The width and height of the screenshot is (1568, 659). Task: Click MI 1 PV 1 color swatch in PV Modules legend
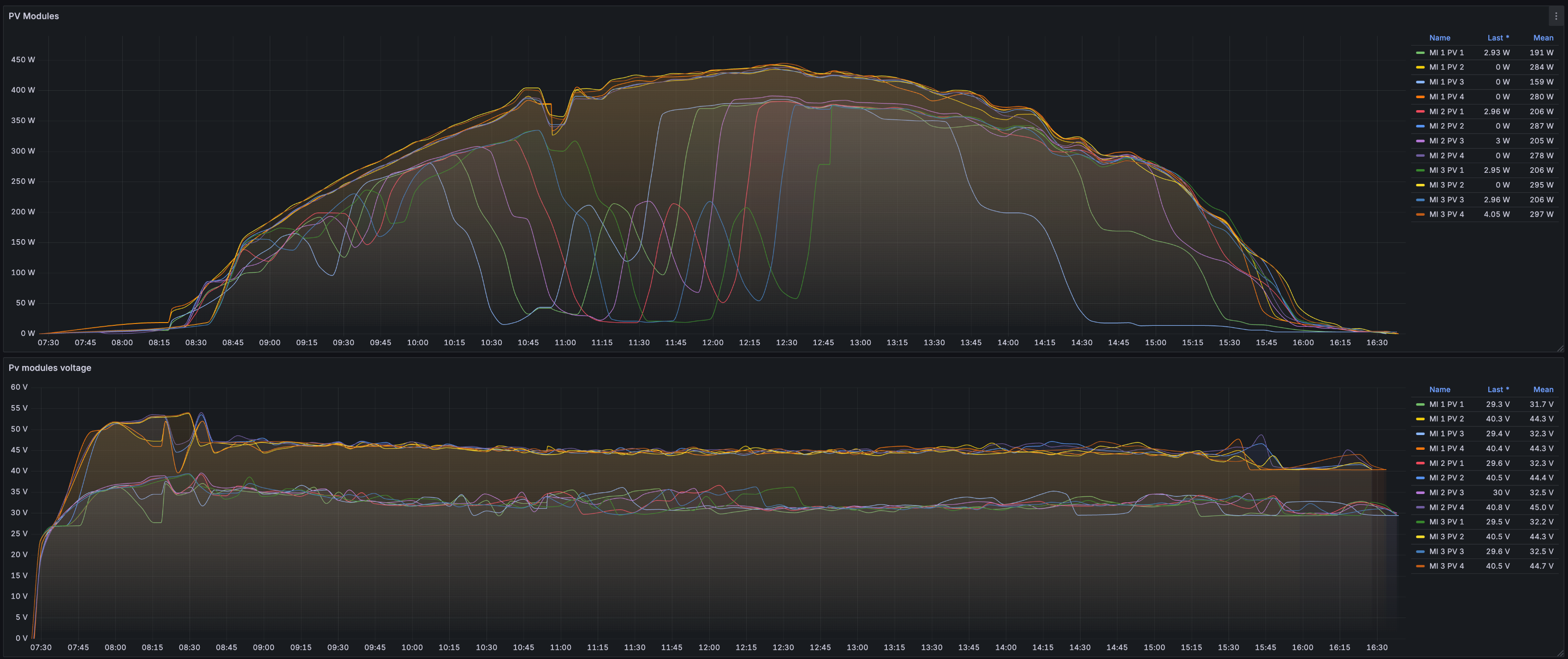point(1420,53)
